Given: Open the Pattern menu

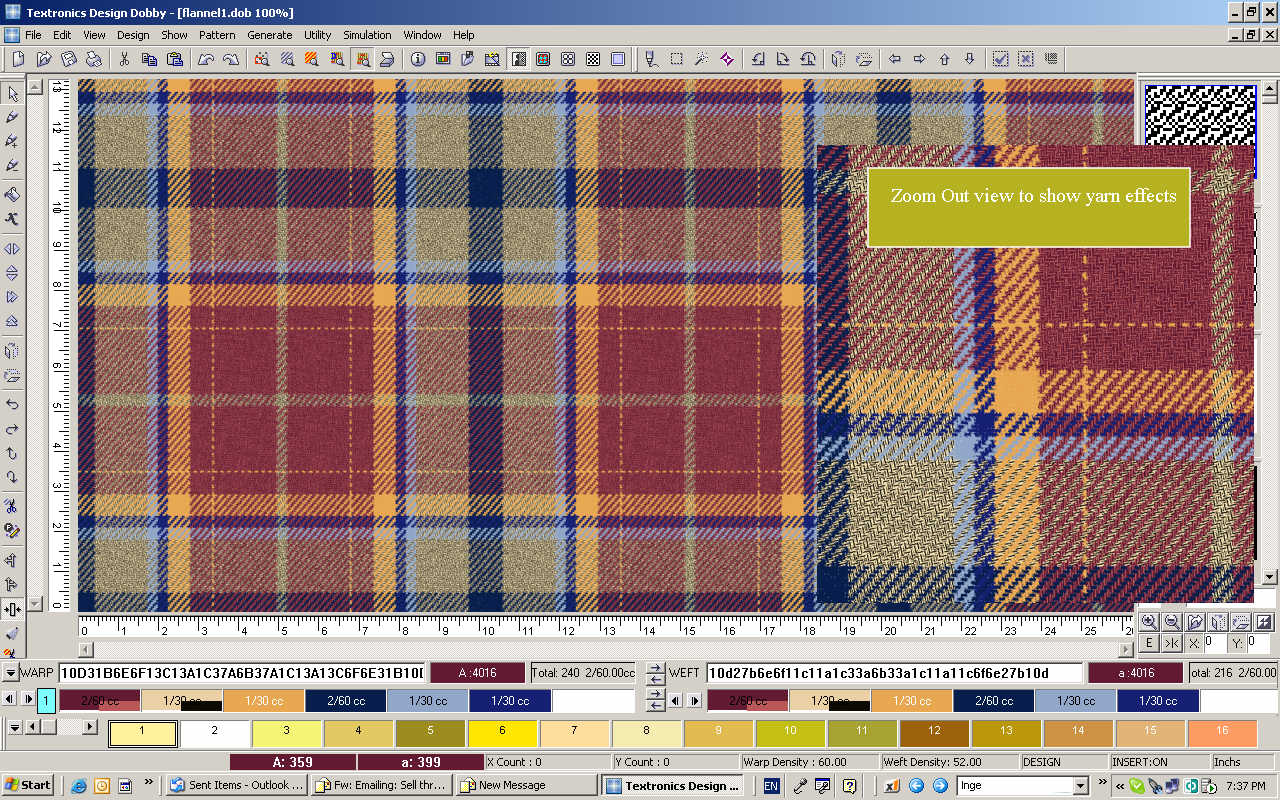Looking at the screenshot, I should (217, 35).
